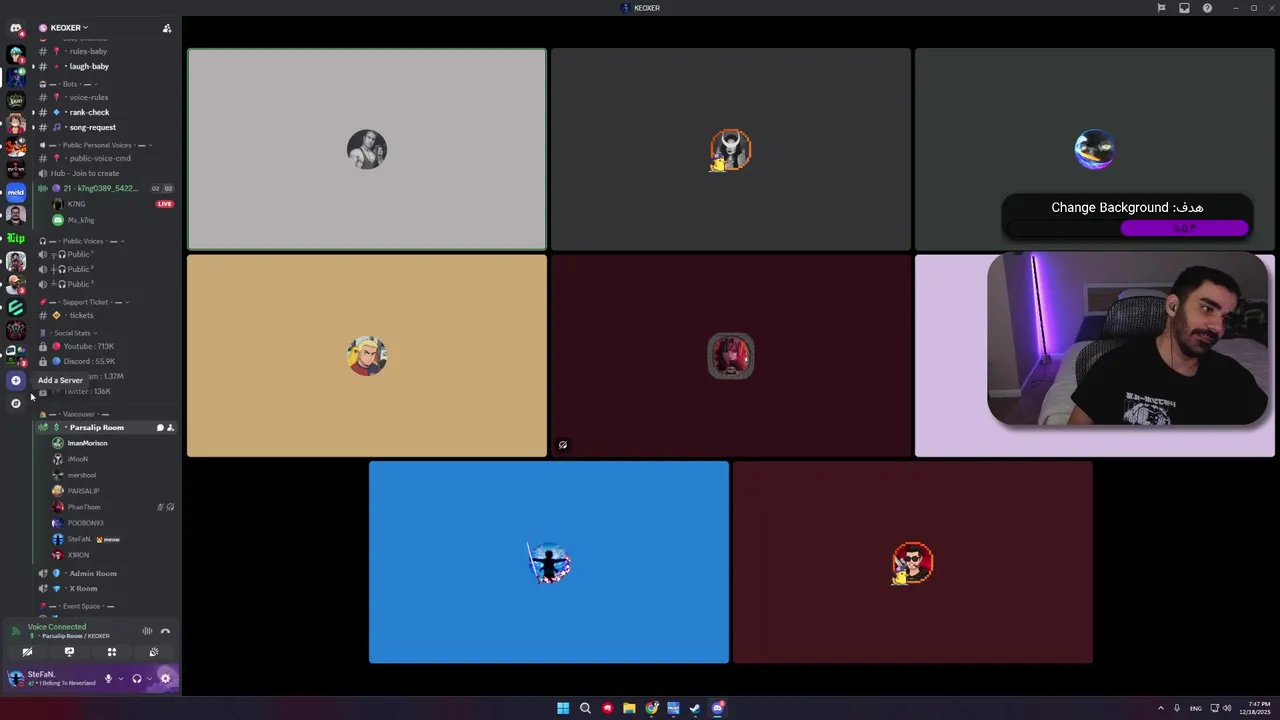Select user PhanThom in voice list
1280x720 pixels.
point(84,507)
